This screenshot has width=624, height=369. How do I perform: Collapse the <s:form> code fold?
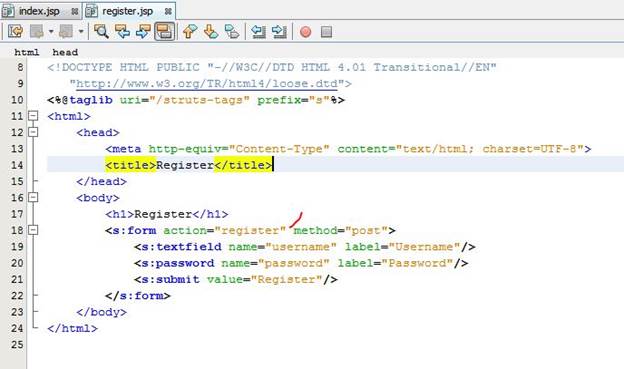click(33, 230)
